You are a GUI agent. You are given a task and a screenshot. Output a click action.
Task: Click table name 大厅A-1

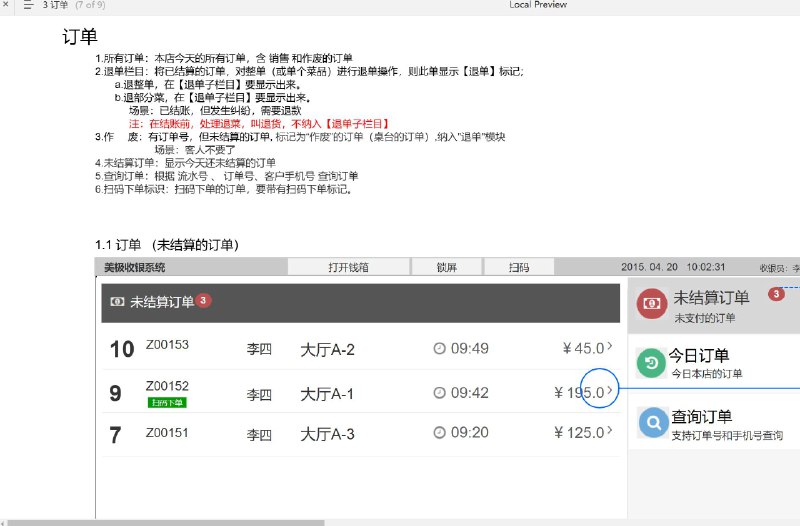pos(327,394)
